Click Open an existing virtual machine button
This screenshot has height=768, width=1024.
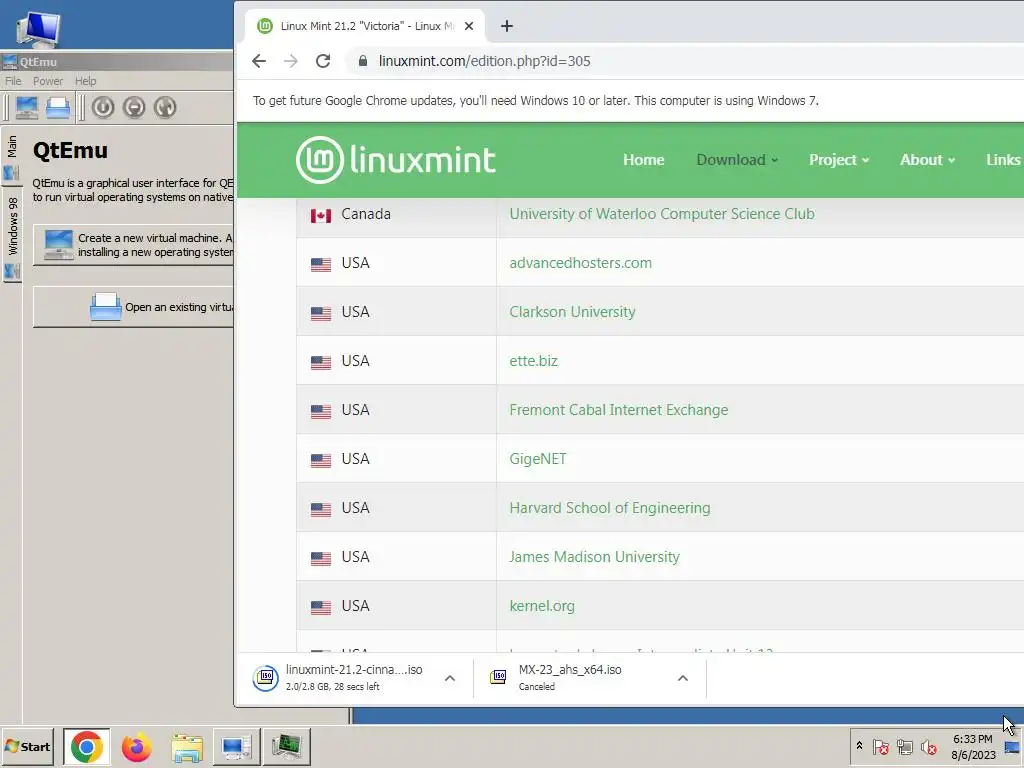coord(133,307)
